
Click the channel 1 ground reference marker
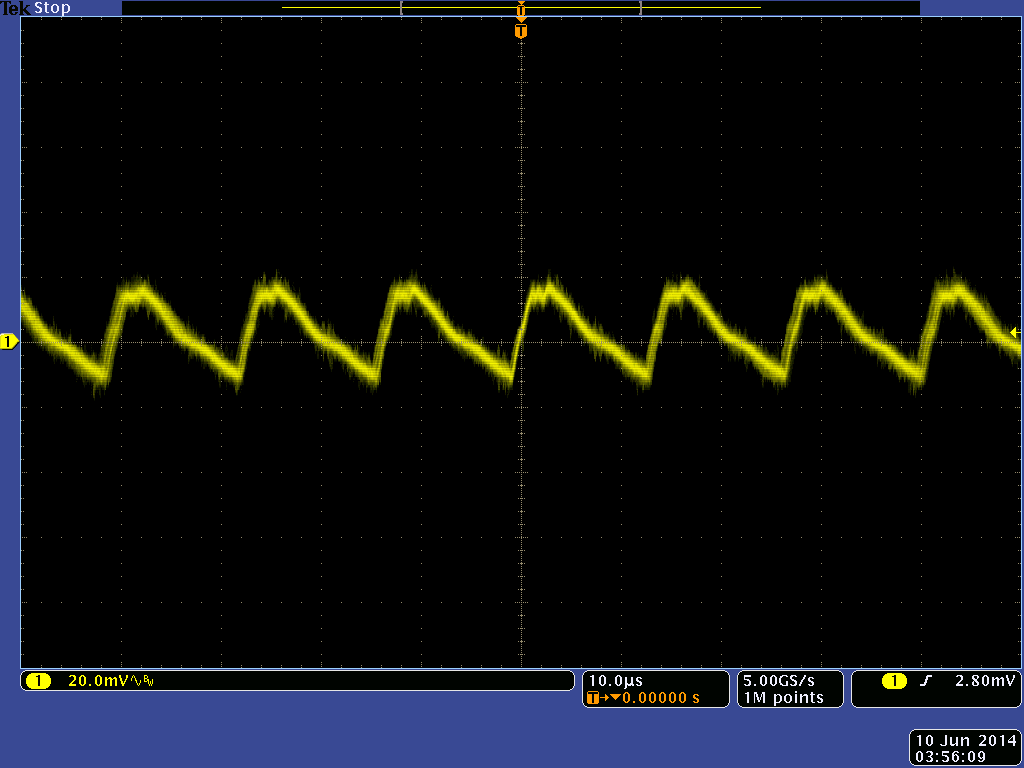coord(9,342)
